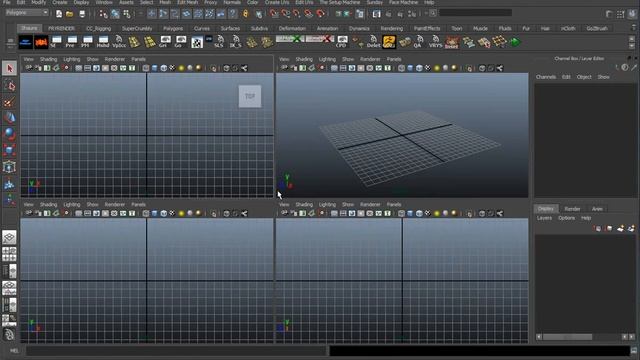Open Renderer menu in Top view panel
The image size is (640, 360).
tap(115, 59)
